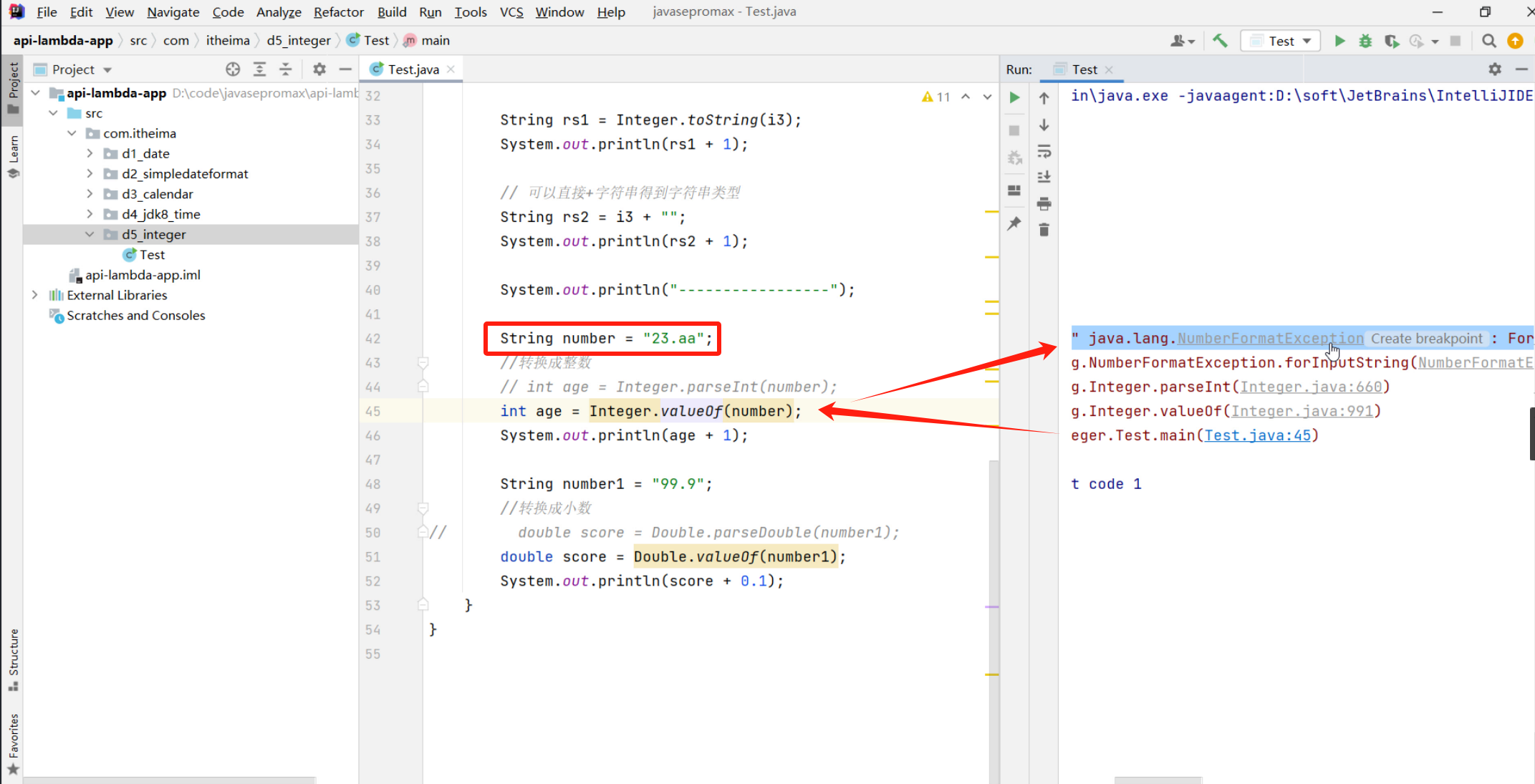Image resolution: width=1535 pixels, height=784 pixels.
Task: Click the green Run button in toolbar
Action: [1339, 41]
